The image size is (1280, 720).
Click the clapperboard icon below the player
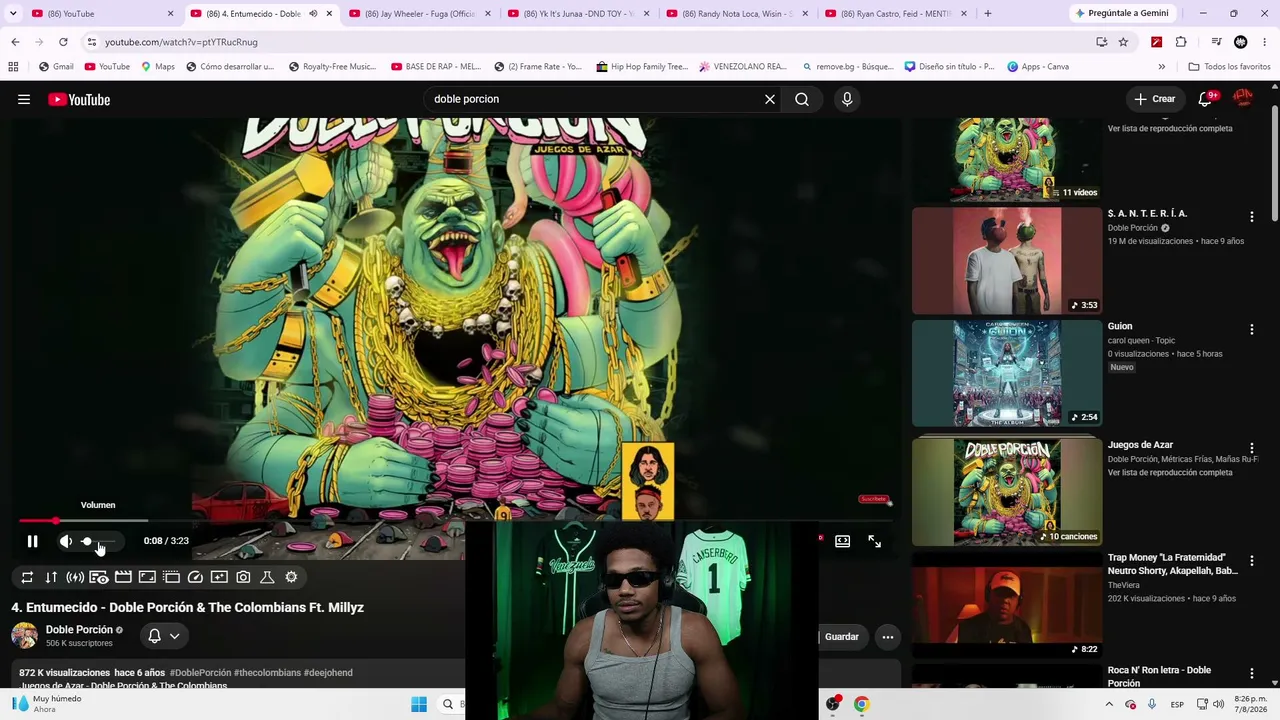click(123, 577)
